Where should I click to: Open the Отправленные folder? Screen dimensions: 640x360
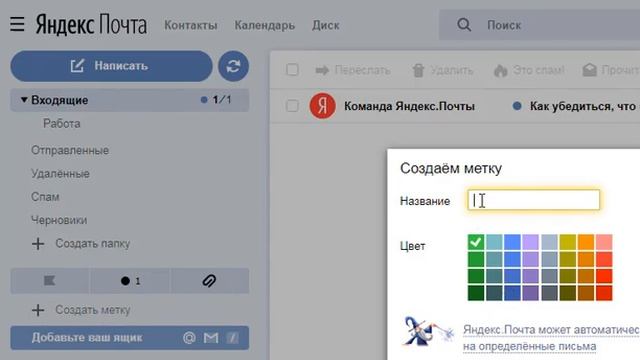tap(70, 150)
